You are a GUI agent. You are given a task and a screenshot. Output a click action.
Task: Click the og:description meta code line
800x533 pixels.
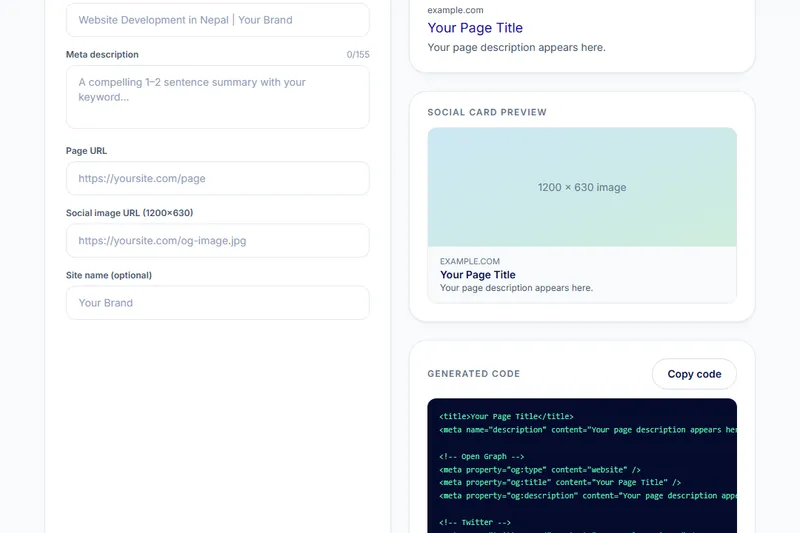(x=588, y=496)
